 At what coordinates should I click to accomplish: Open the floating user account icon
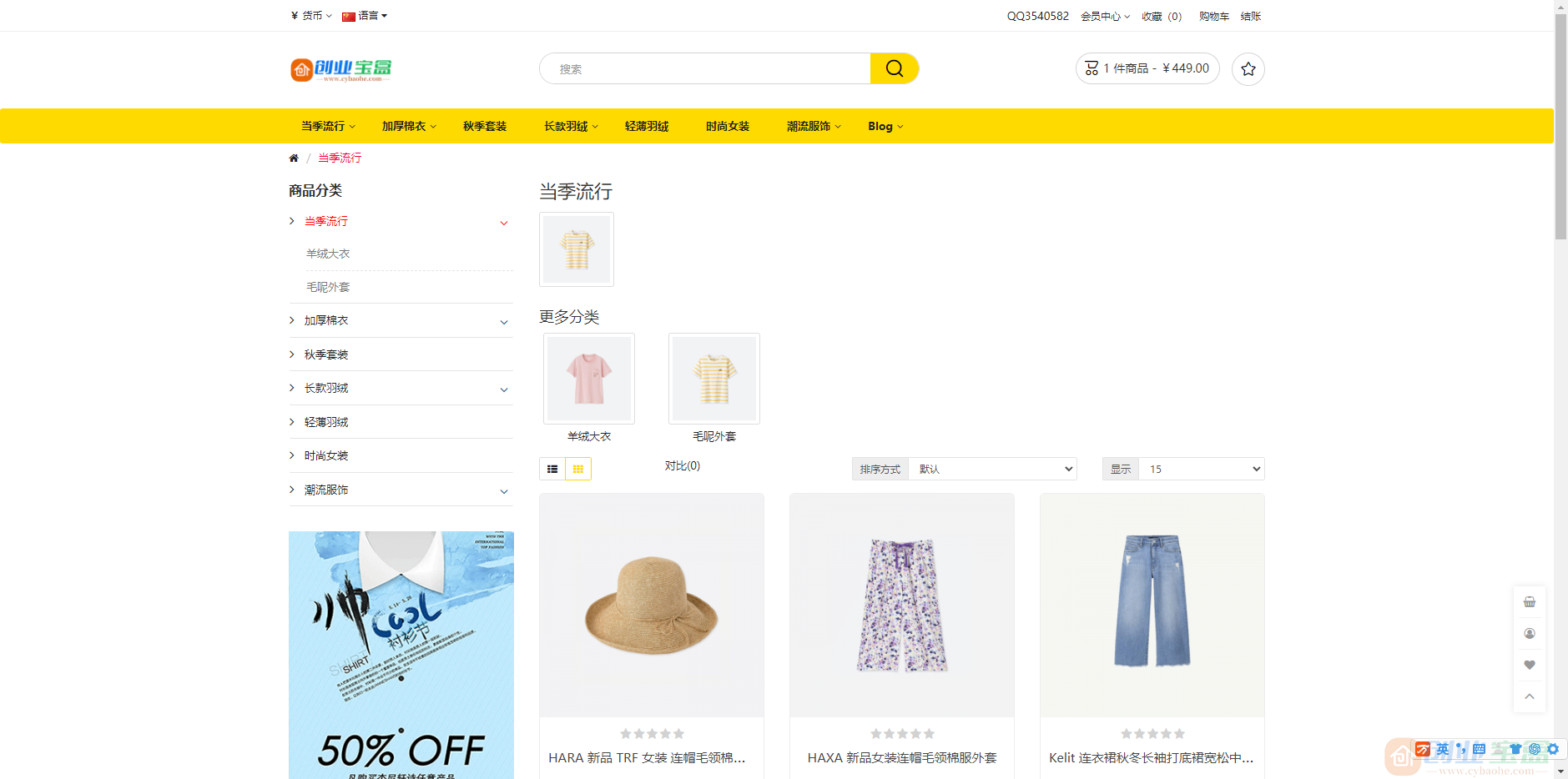pos(1529,634)
